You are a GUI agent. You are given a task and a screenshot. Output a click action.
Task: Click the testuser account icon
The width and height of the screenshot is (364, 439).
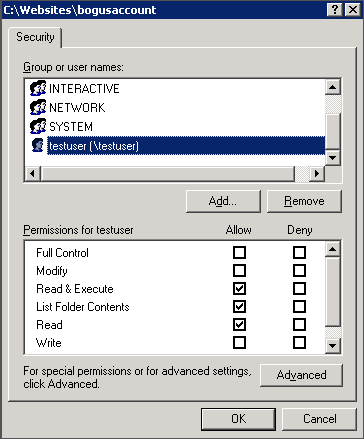click(x=38, y=145)
